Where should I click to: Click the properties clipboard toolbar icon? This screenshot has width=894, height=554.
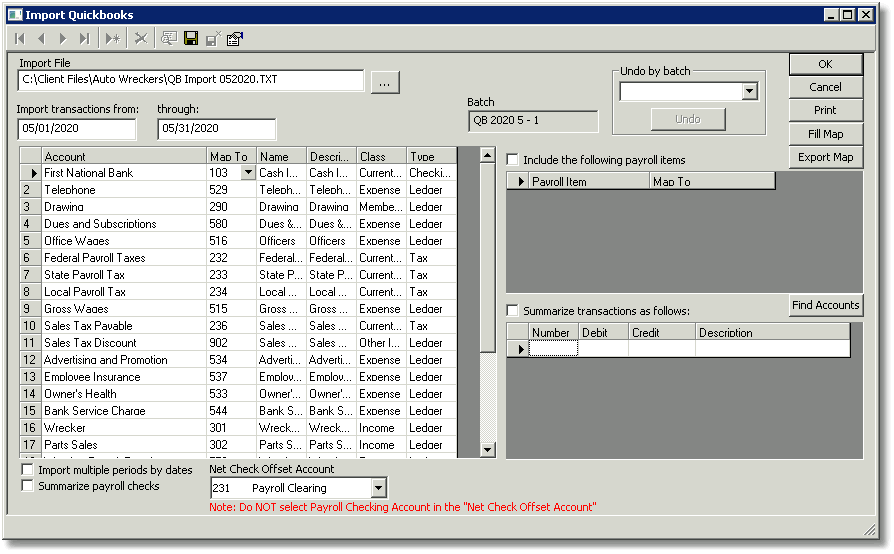point(235,39)
